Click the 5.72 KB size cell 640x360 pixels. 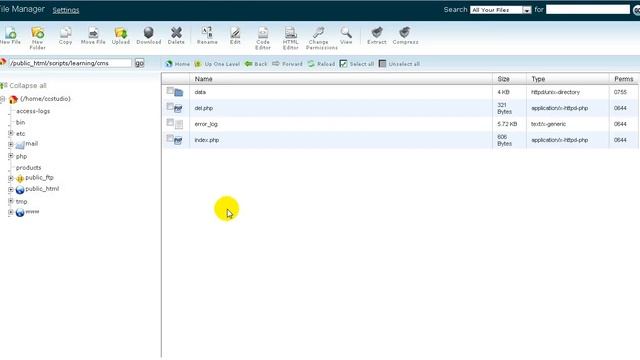(507, 124)
